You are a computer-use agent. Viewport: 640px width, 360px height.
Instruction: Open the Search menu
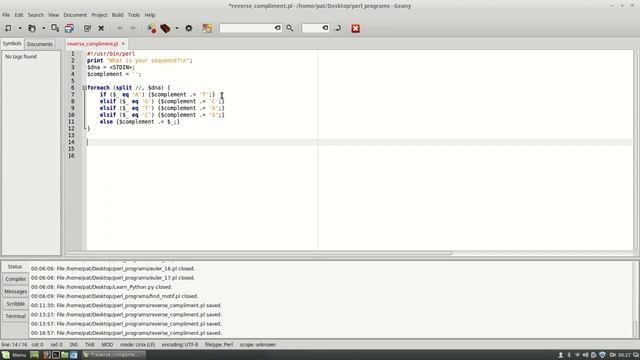(36, 15)
